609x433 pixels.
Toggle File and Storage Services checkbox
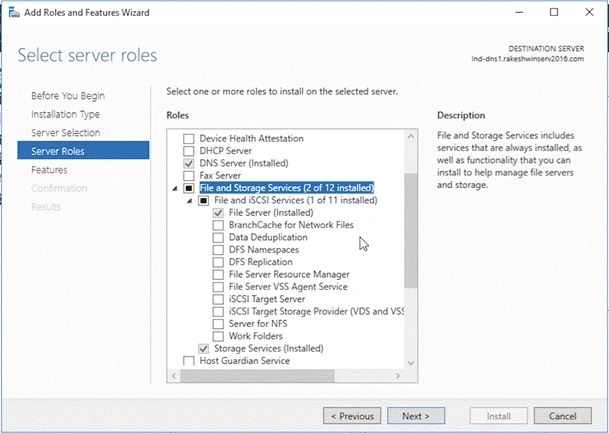coord(188,188)
